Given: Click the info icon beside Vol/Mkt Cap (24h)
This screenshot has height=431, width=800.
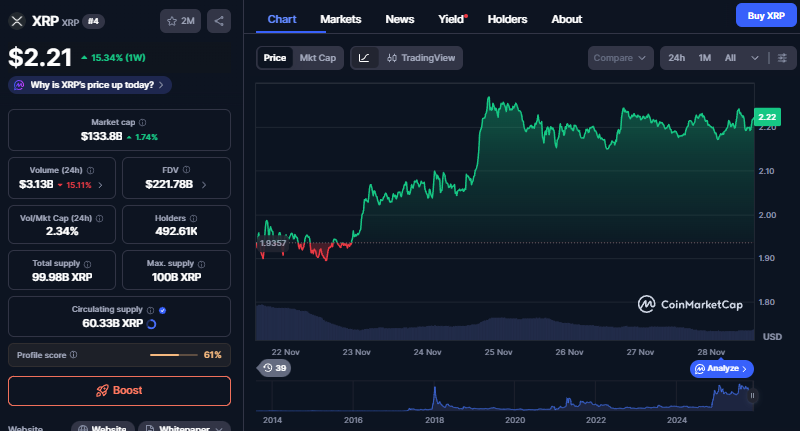Looking at the screenshot, I should [x=99, y=218].
